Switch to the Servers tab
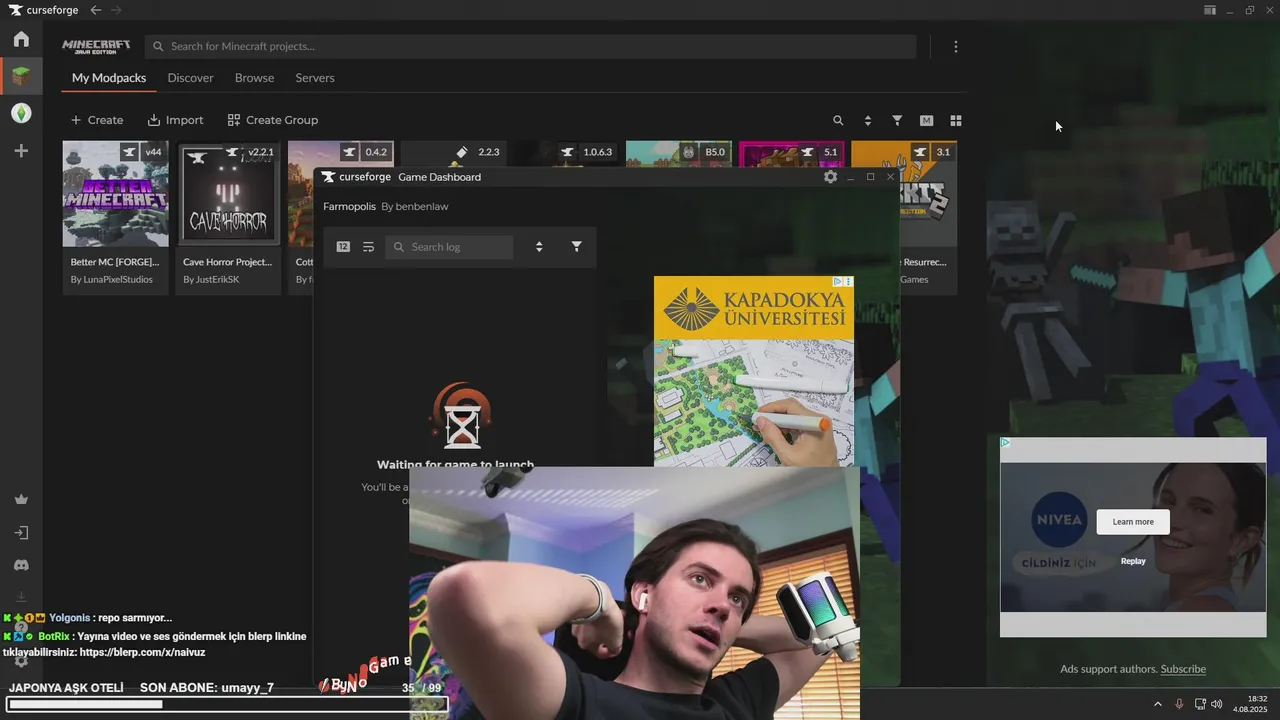Viewport: 1280px width, 720px height. [315, 78]
